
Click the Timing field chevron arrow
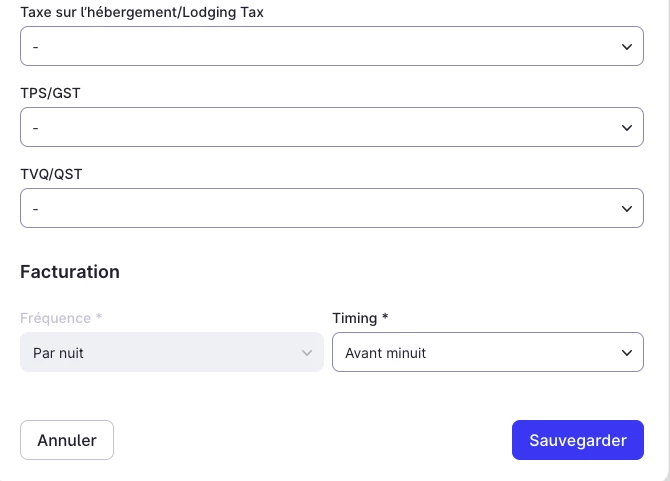(x=627, y=352)
